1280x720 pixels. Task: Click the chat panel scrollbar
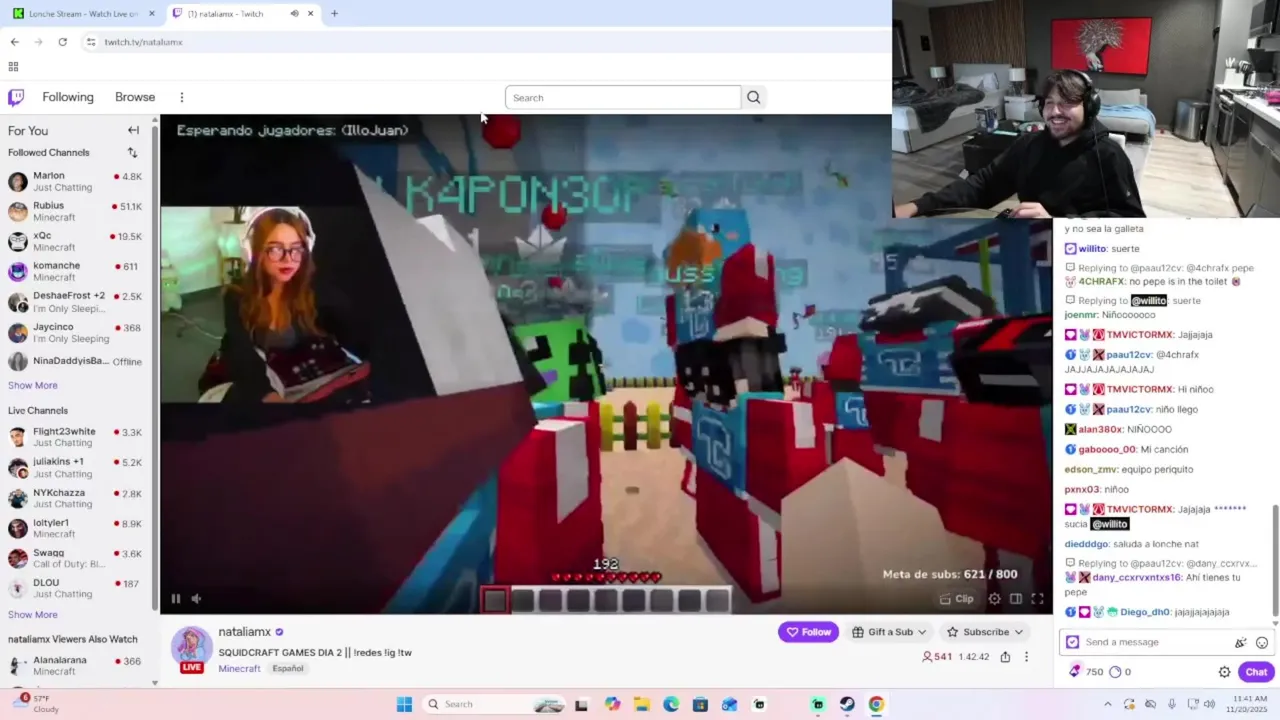[1275, 561]
